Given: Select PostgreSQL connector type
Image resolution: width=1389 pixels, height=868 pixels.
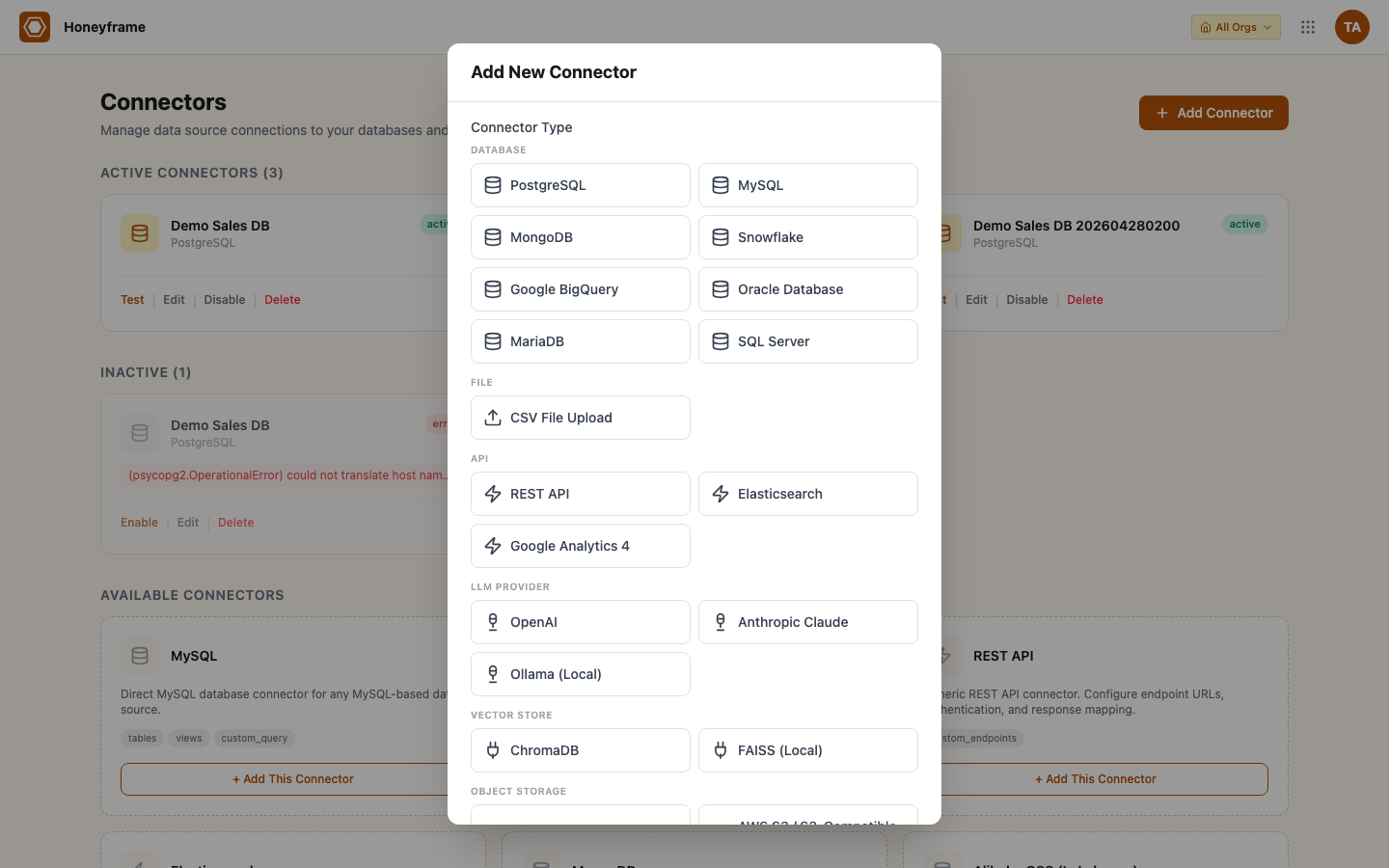Looking at the screenshot, I should coord(581,185).
